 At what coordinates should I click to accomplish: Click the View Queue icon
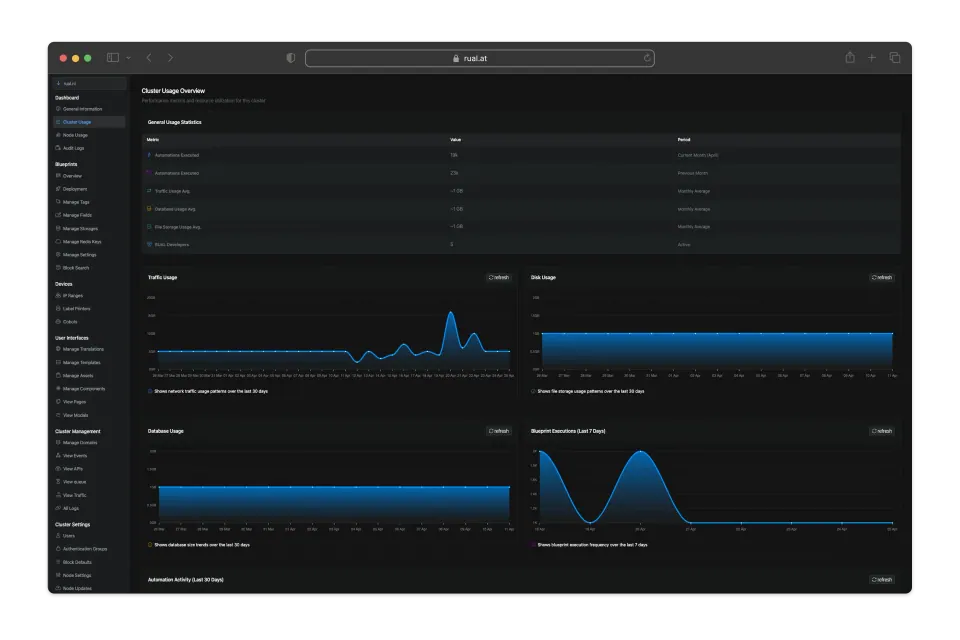(58, 482)
